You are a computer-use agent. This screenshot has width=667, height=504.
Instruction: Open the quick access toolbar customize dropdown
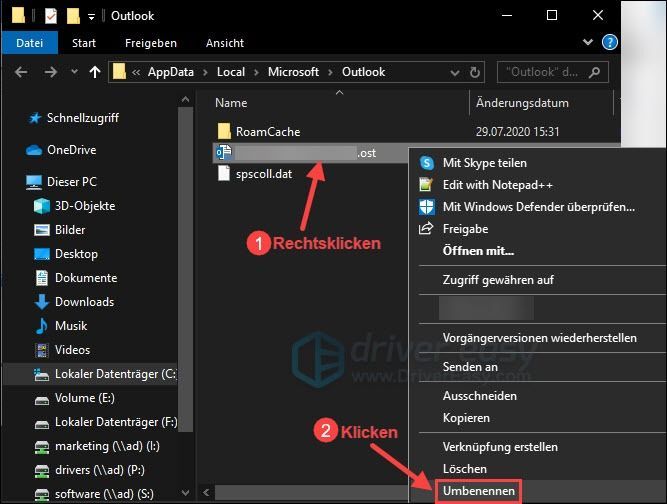click(91, 17)
